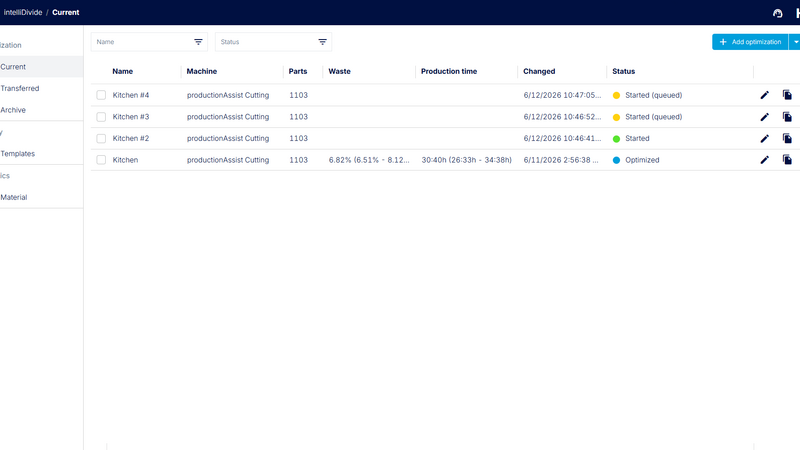This screenshot has width=800, height=450.
Task: Click the 6/11/2026 2:56:38 changed date
Action: [x=561, y=160]
